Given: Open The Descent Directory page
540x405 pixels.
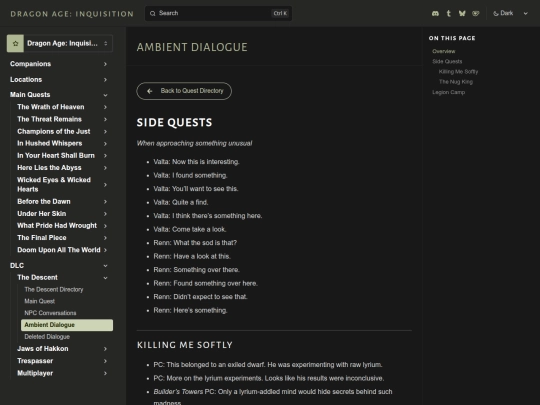Looking at the screenshot, I should point(54,290).
